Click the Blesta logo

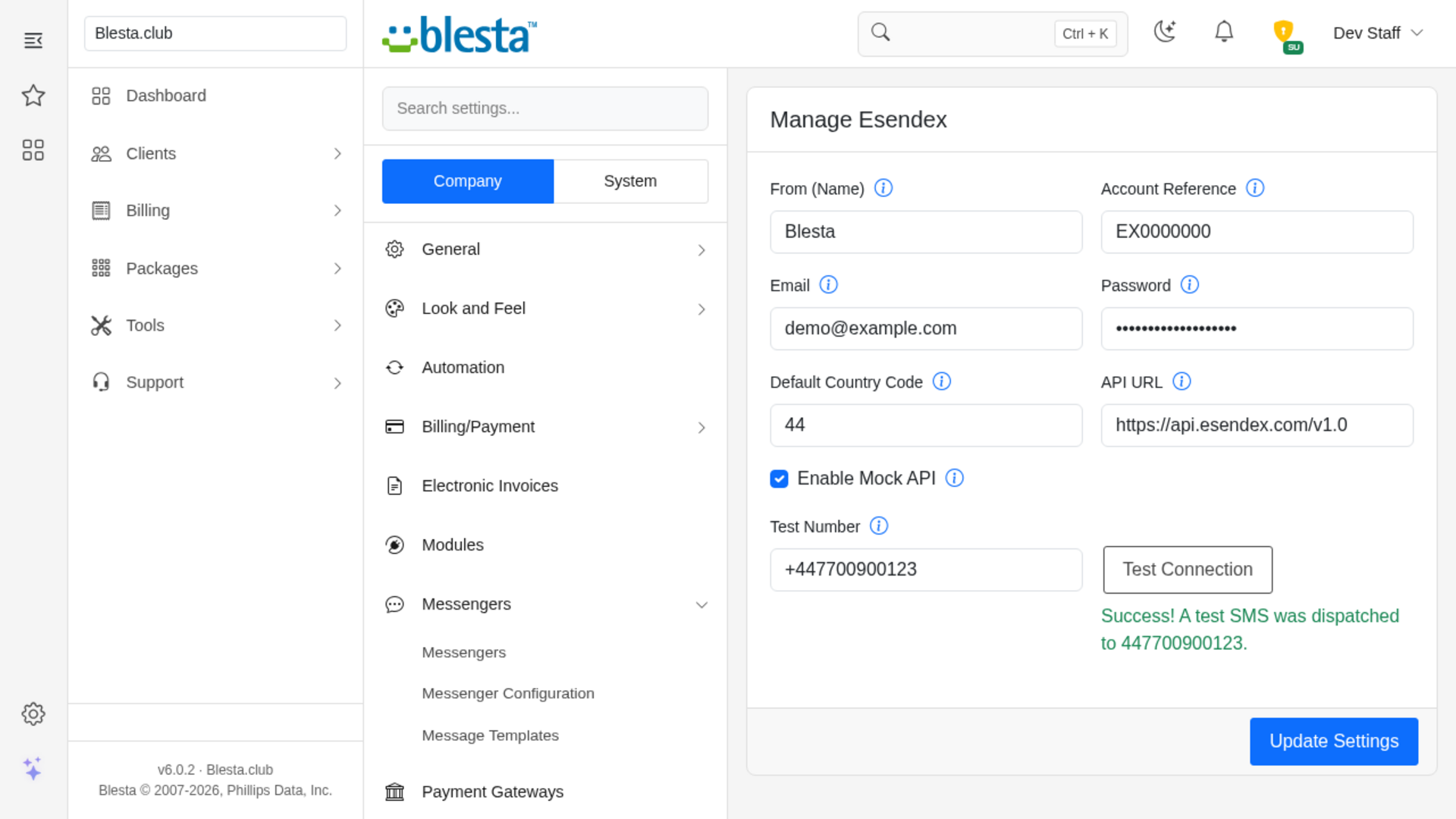click(x=460, y=35)
